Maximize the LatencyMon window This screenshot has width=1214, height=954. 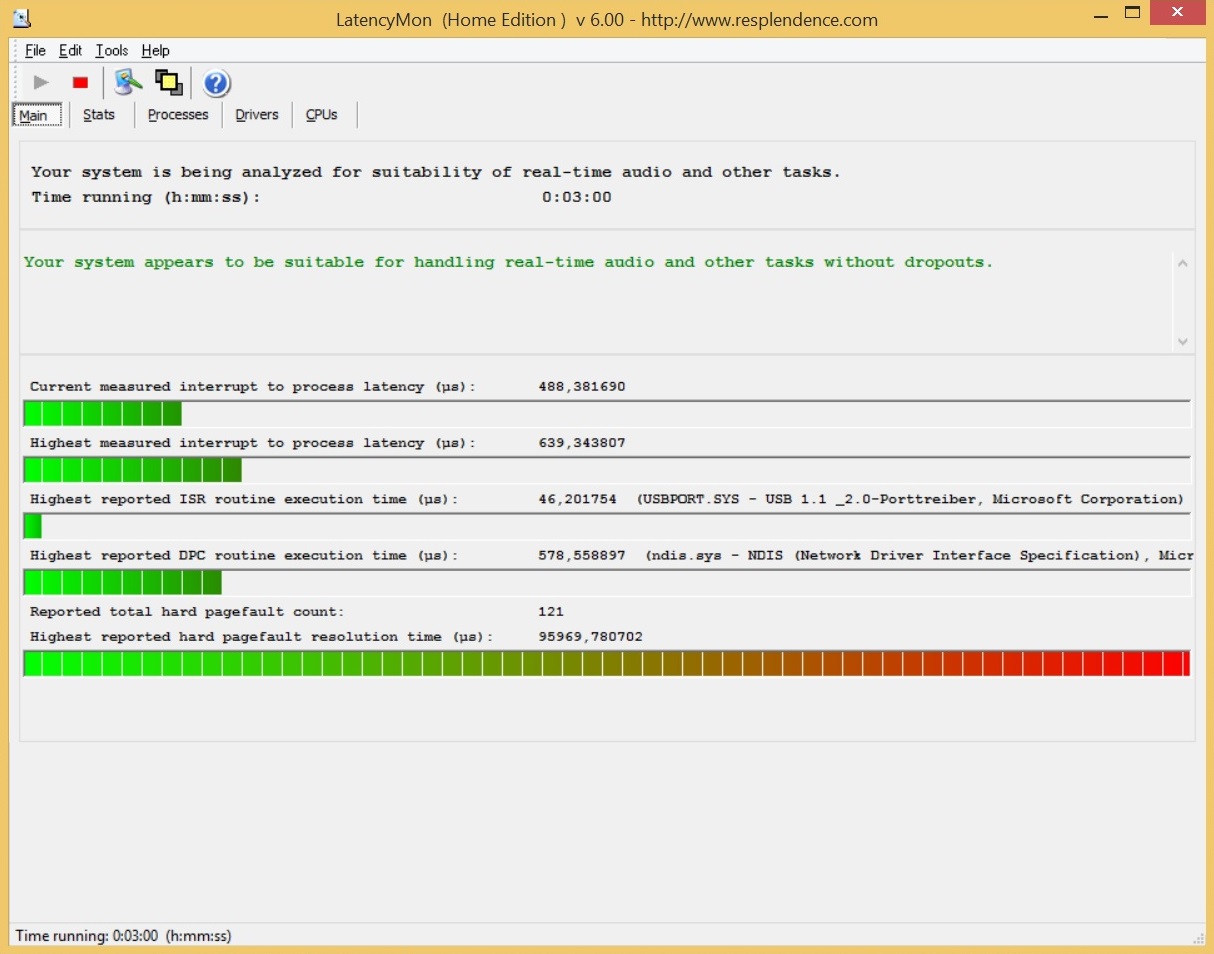1133,14
